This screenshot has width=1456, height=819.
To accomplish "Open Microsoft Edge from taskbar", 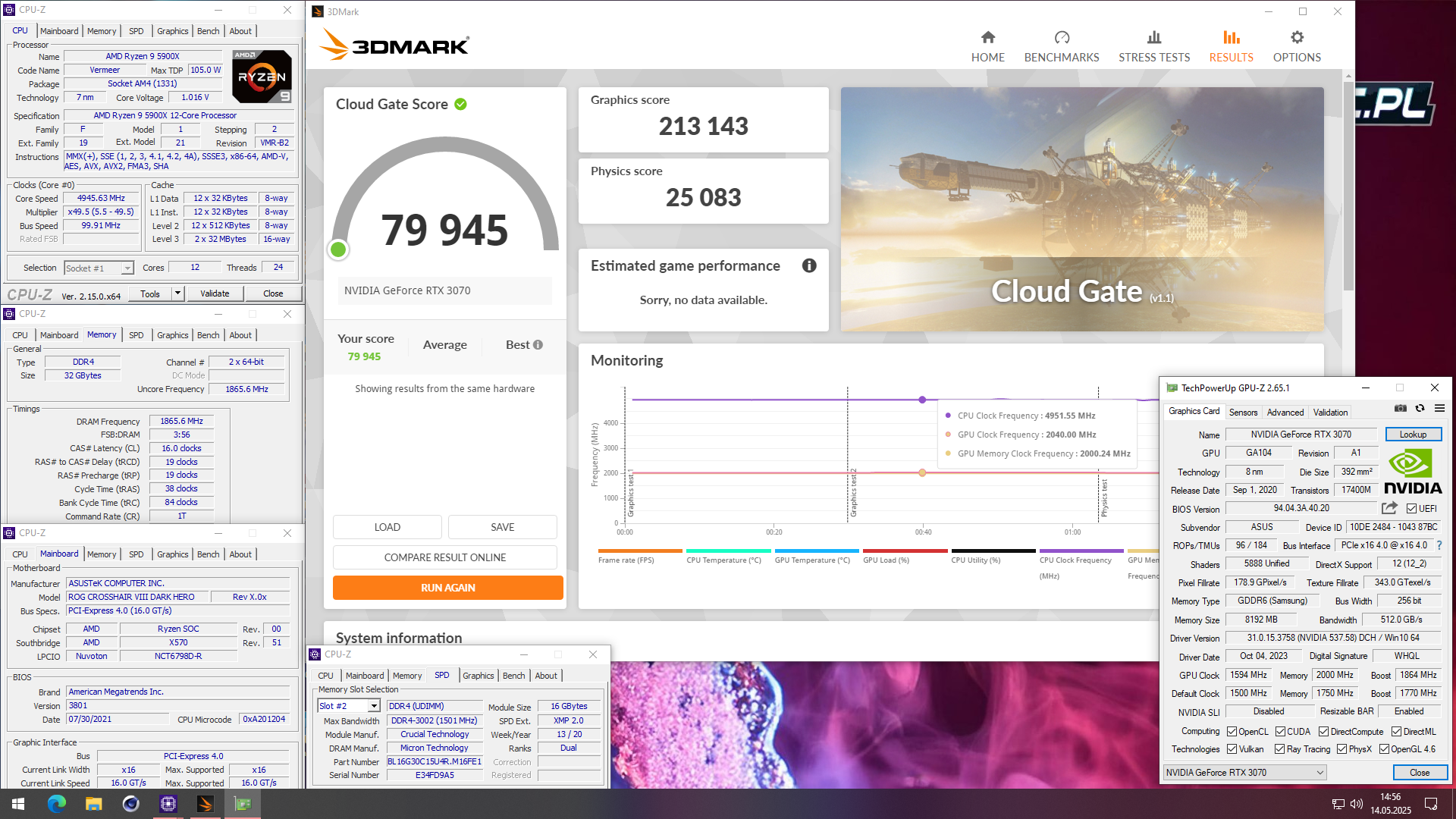I will click(56, 804).
